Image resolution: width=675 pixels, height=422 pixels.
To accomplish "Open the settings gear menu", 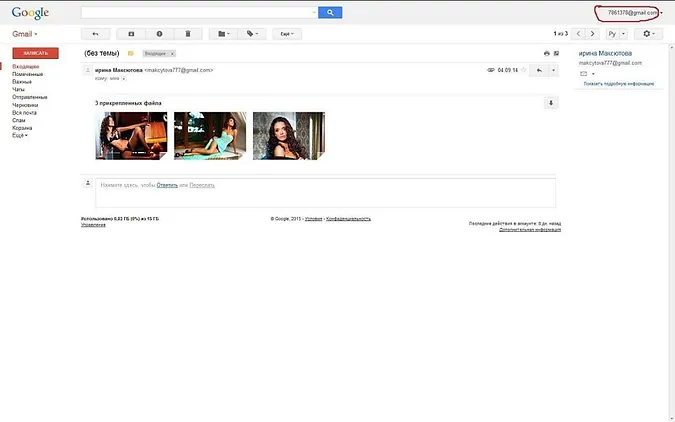I will (x=648, y=34).
